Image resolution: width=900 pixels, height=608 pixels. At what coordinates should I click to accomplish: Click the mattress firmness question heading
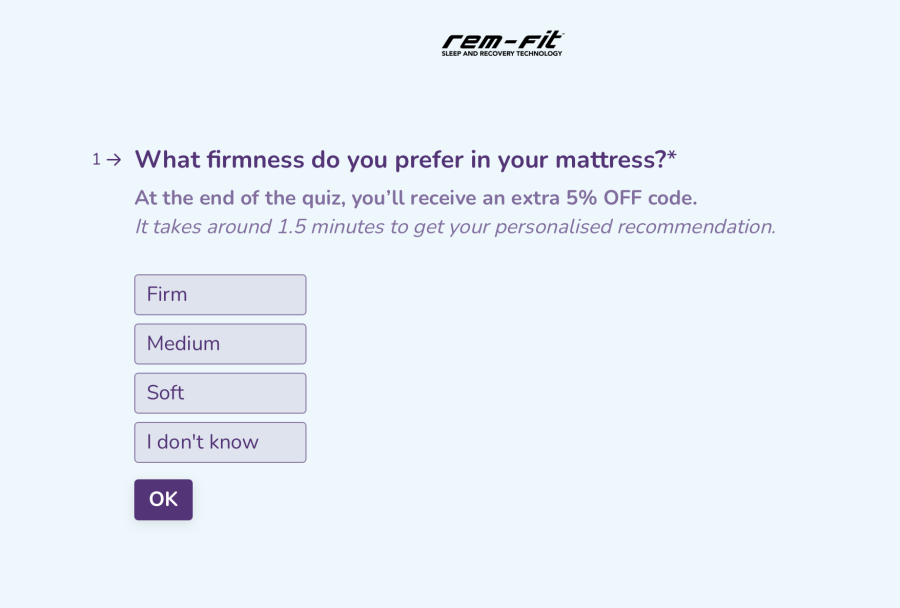(x=400, y=160)
